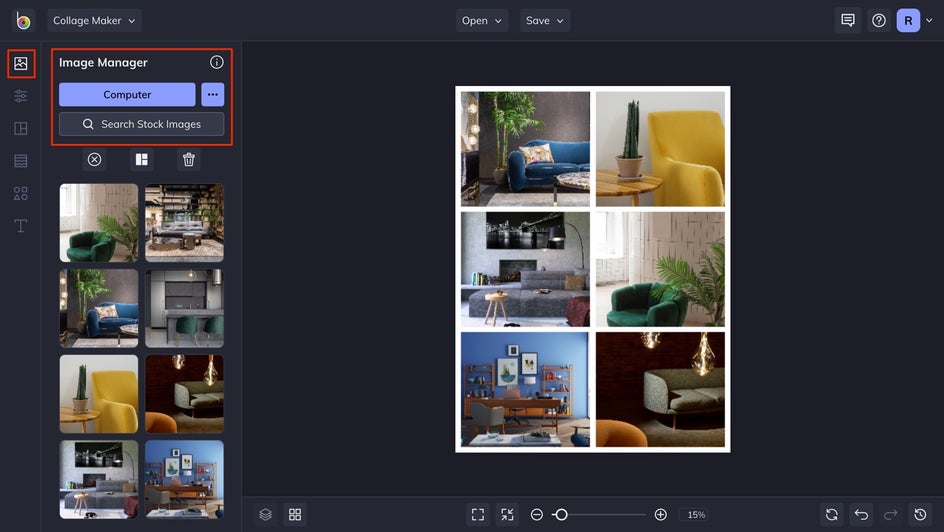Click Search Stock Images button

[141, 124]
